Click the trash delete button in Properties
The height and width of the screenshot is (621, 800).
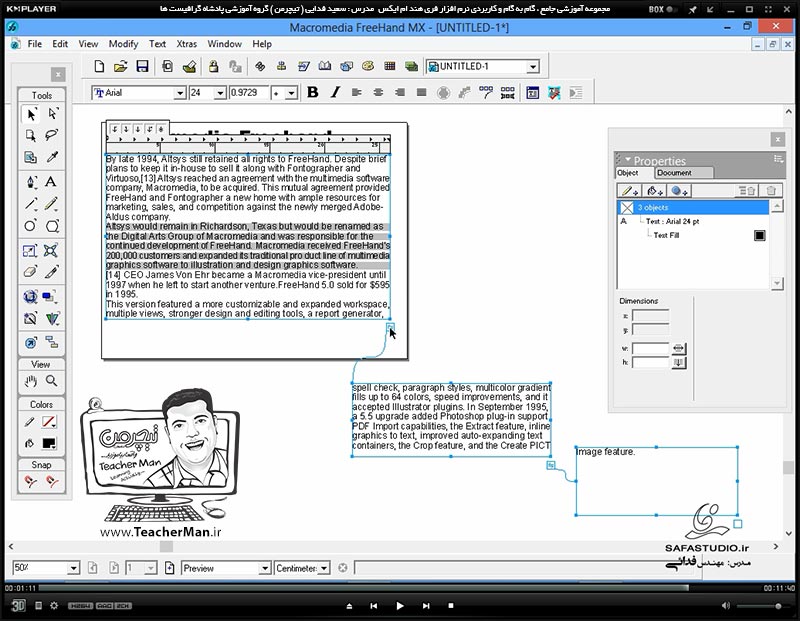(x=771, y=191)
